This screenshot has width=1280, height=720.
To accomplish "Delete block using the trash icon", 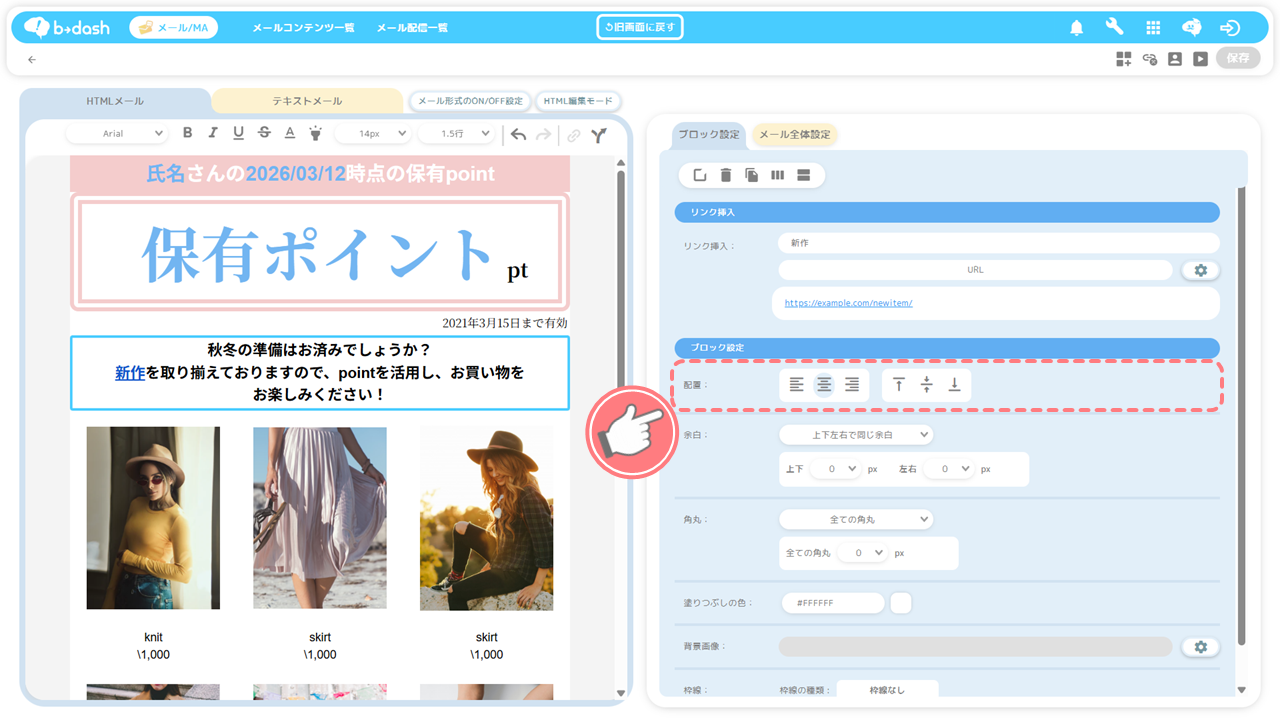I will coord(726,176).
